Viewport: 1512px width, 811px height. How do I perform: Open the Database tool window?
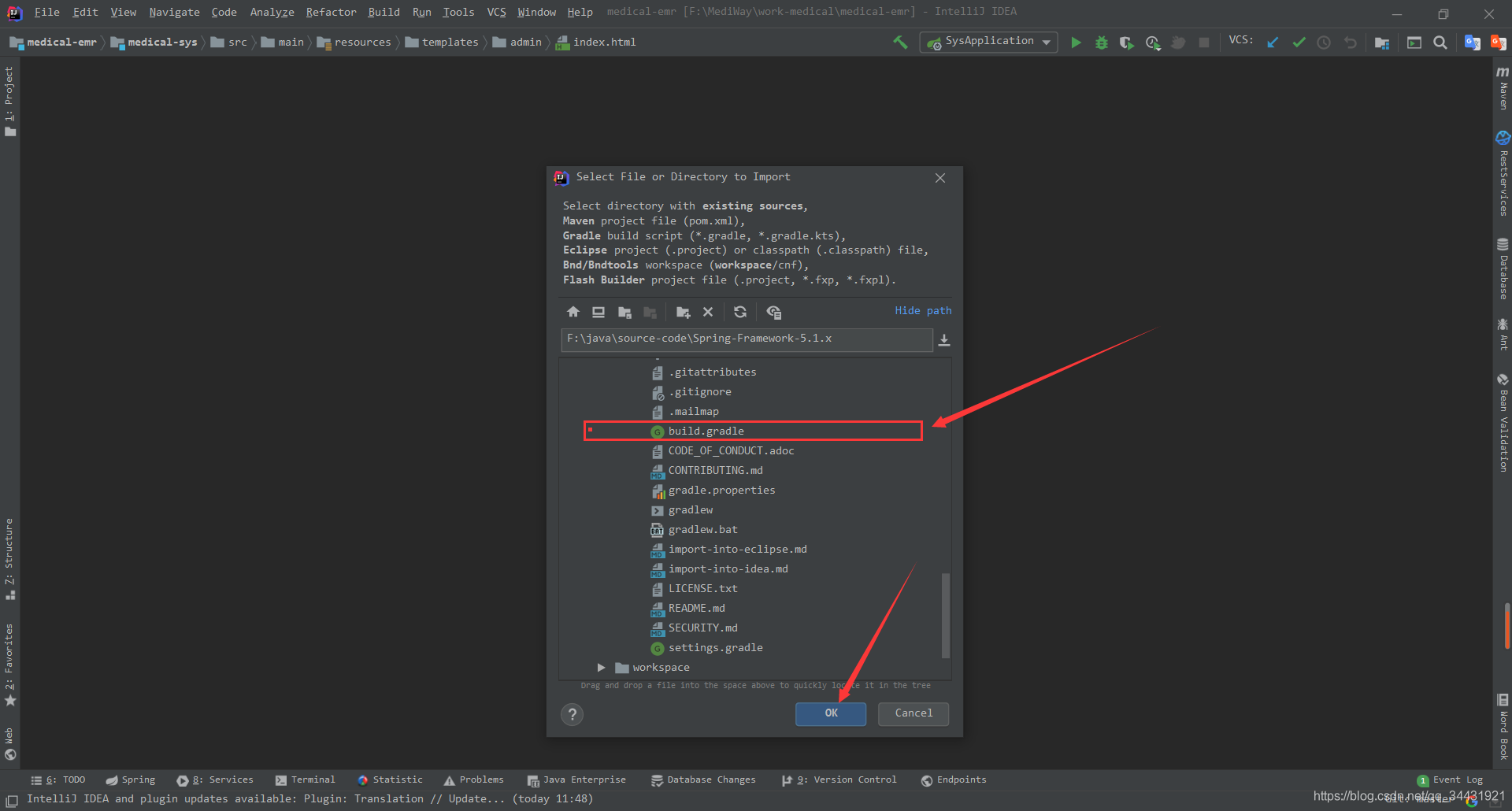pos(1503,269)
